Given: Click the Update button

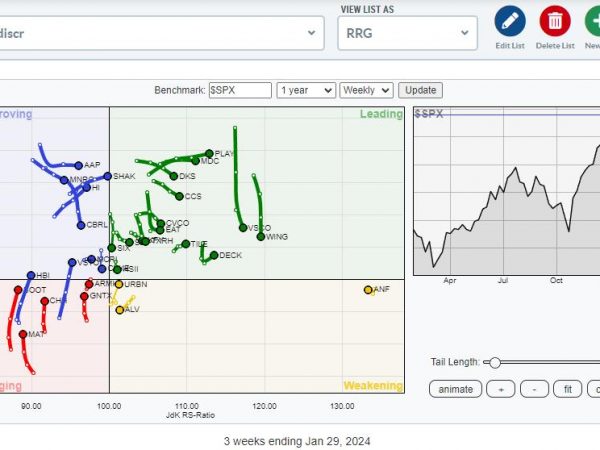Looking at the screenshot, I should pos(421,90).
